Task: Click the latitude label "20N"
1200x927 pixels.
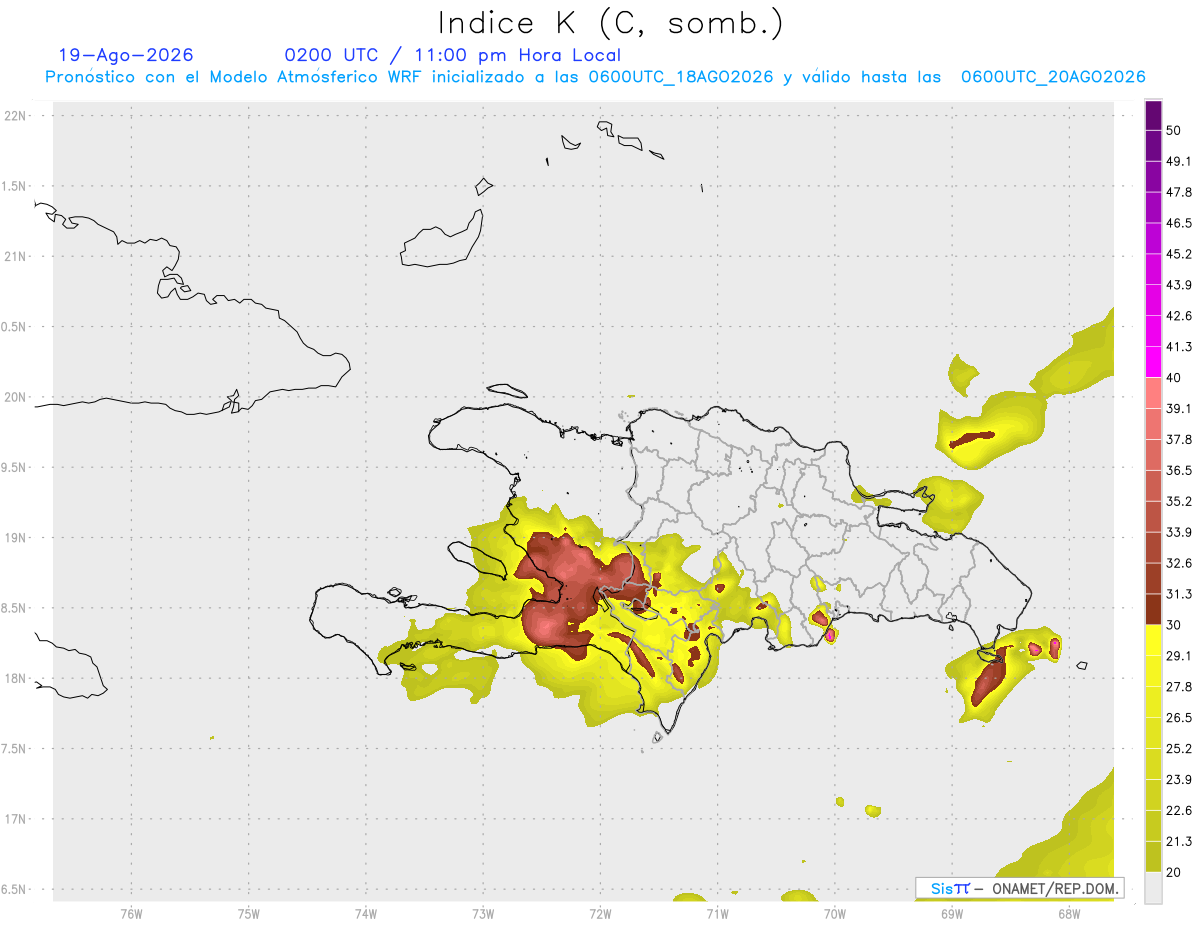Action: pos(15,397)
